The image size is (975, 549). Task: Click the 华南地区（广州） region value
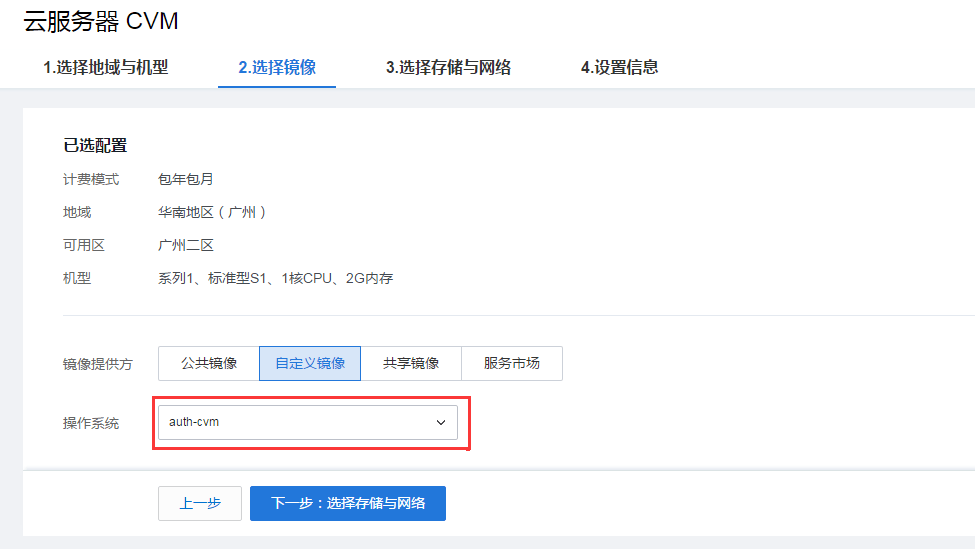coord(212,213)
